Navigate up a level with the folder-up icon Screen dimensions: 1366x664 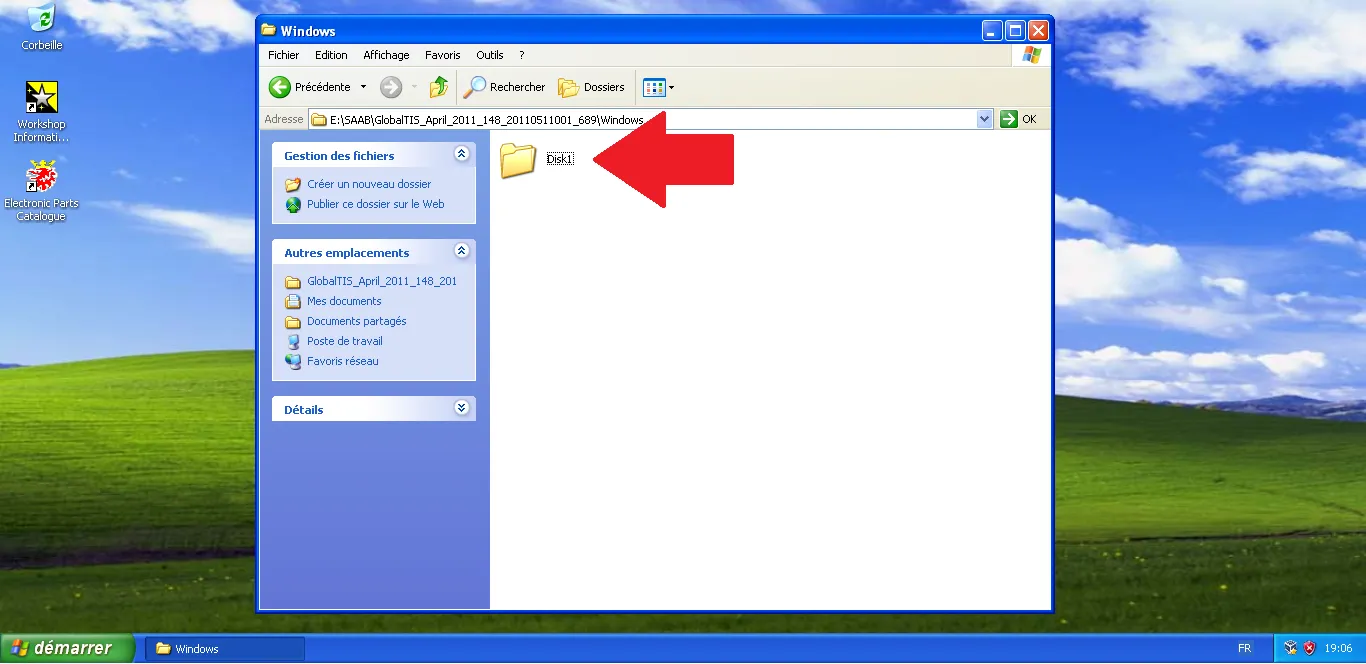(438, 87)
